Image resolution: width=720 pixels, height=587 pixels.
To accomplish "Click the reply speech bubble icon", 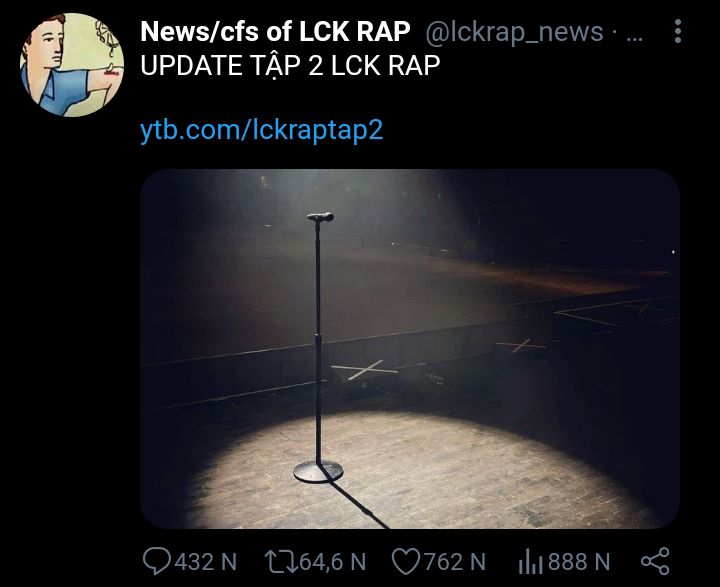I will [x=157, y=561].
